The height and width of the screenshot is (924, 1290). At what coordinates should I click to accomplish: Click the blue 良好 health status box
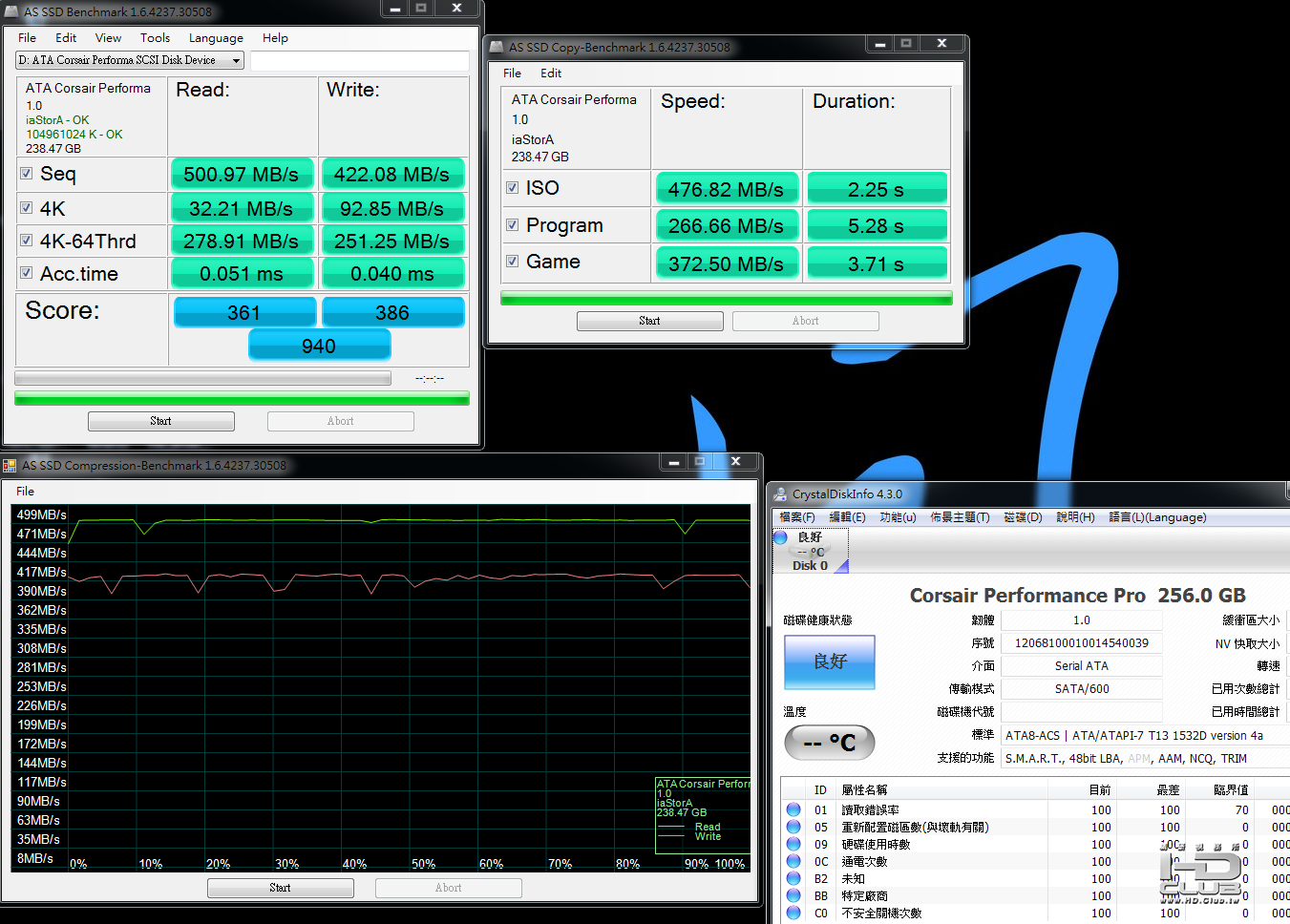[829, 661]
